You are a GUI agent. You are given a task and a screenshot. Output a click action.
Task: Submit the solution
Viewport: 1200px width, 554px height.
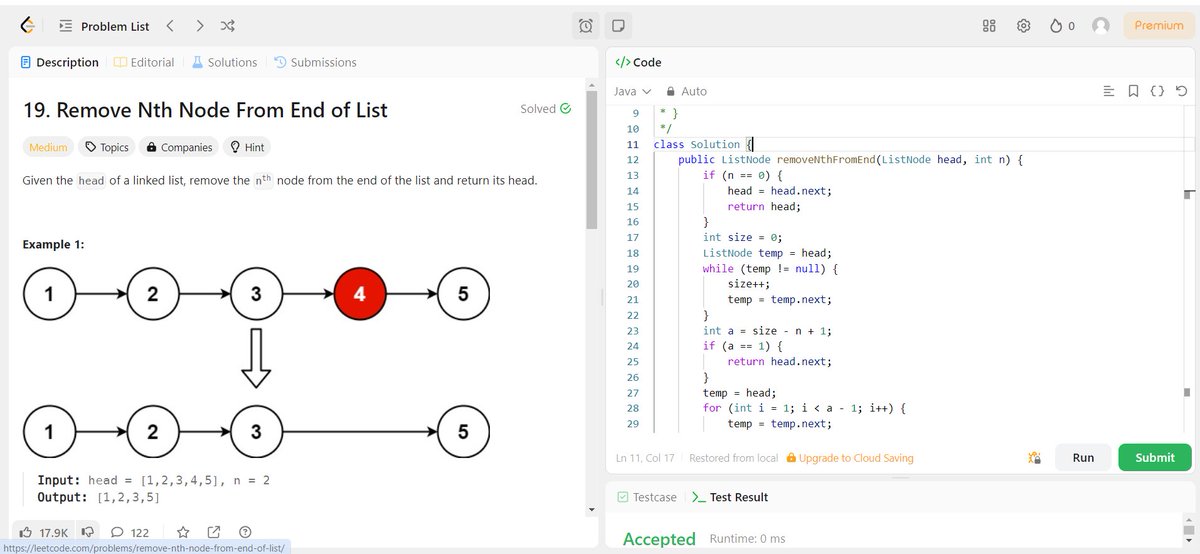1155,457
